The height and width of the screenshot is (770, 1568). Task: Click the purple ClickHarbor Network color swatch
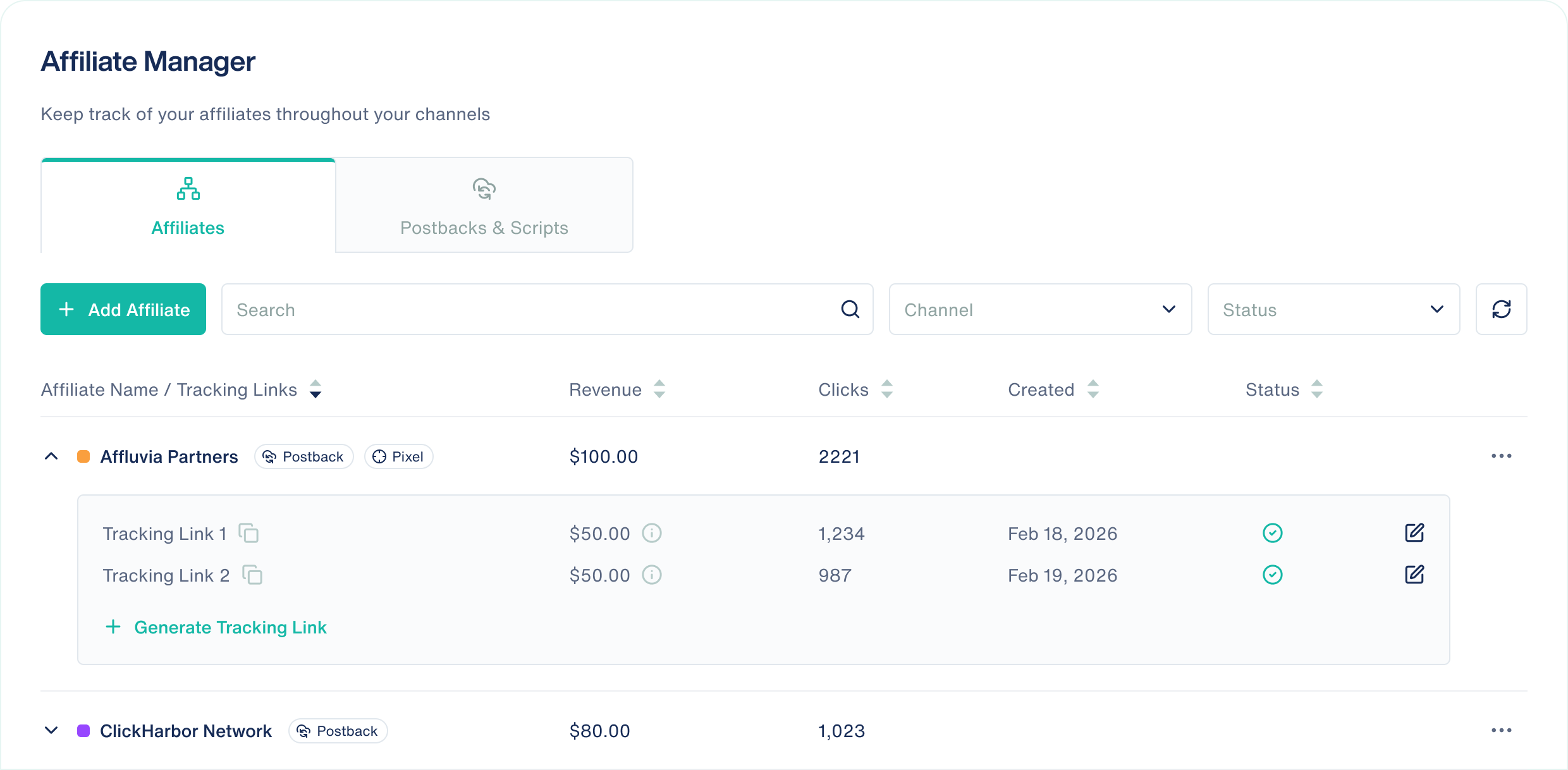[83, 731]
